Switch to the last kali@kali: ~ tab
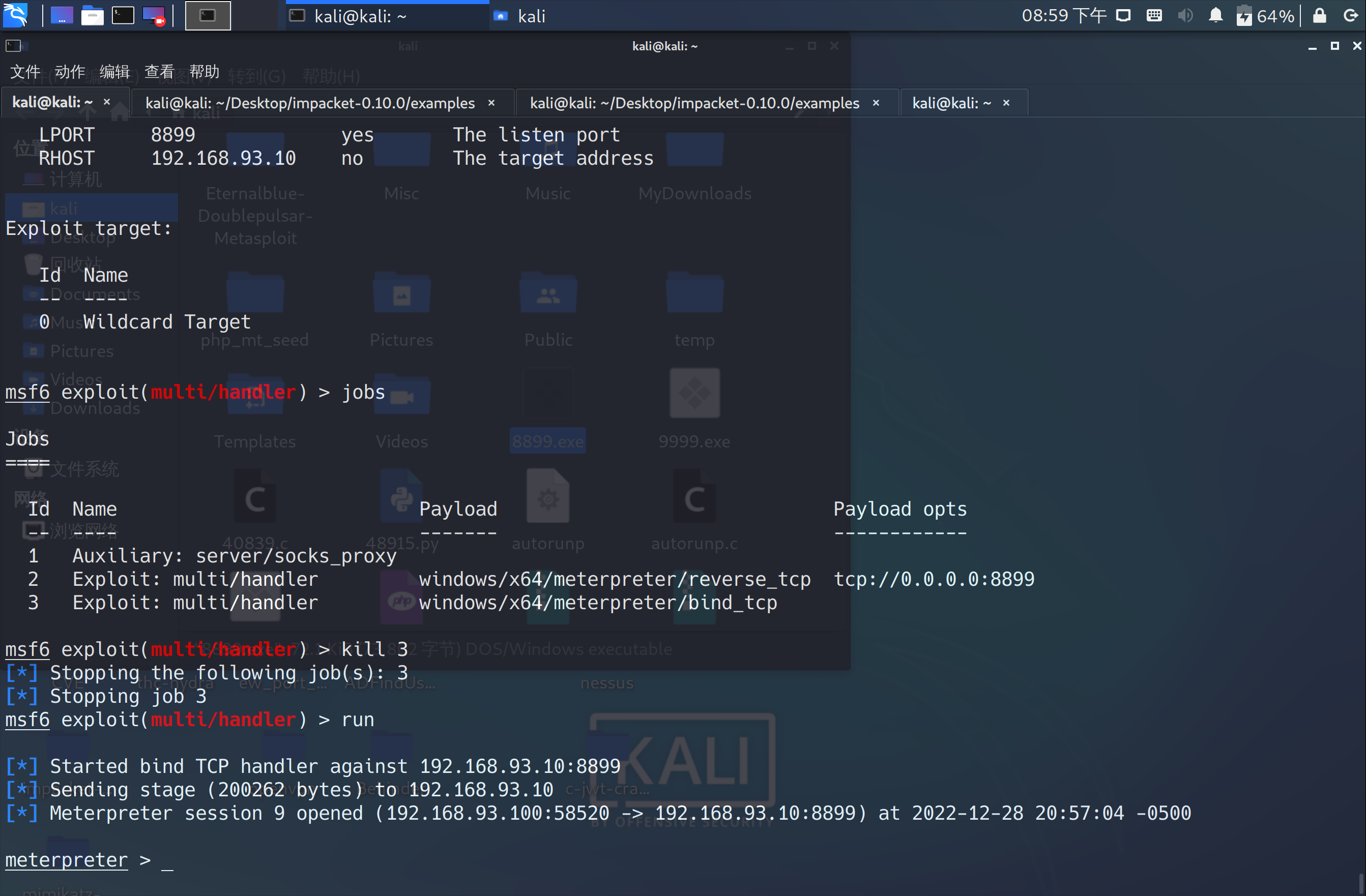 tap(951, 103)
